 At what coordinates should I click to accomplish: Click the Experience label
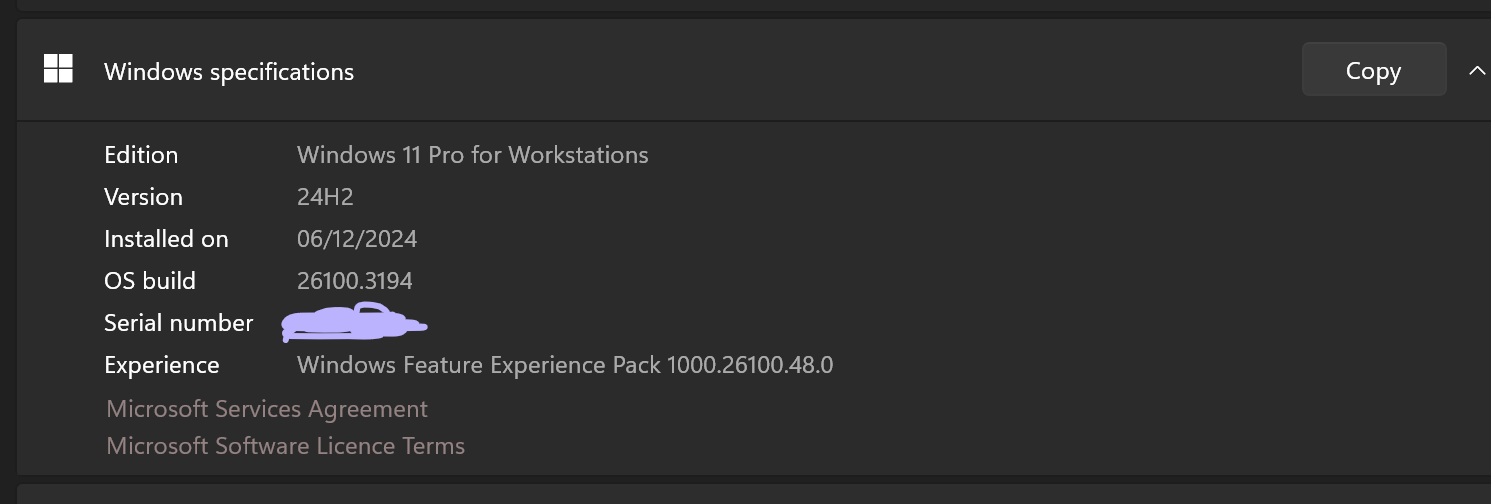(x=161, y=365)
